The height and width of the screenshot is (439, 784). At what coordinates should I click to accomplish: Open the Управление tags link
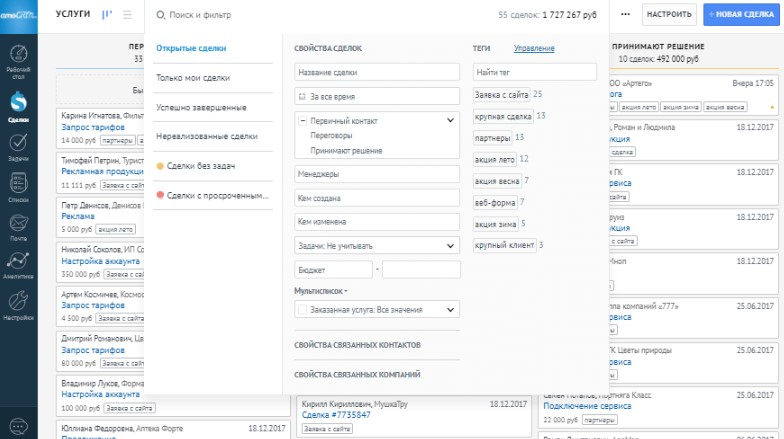[534, 48]
